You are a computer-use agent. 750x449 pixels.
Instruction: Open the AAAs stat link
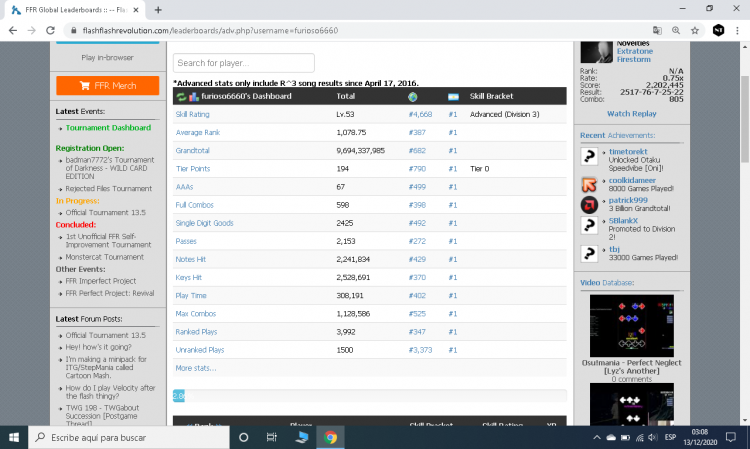point(184,187)
